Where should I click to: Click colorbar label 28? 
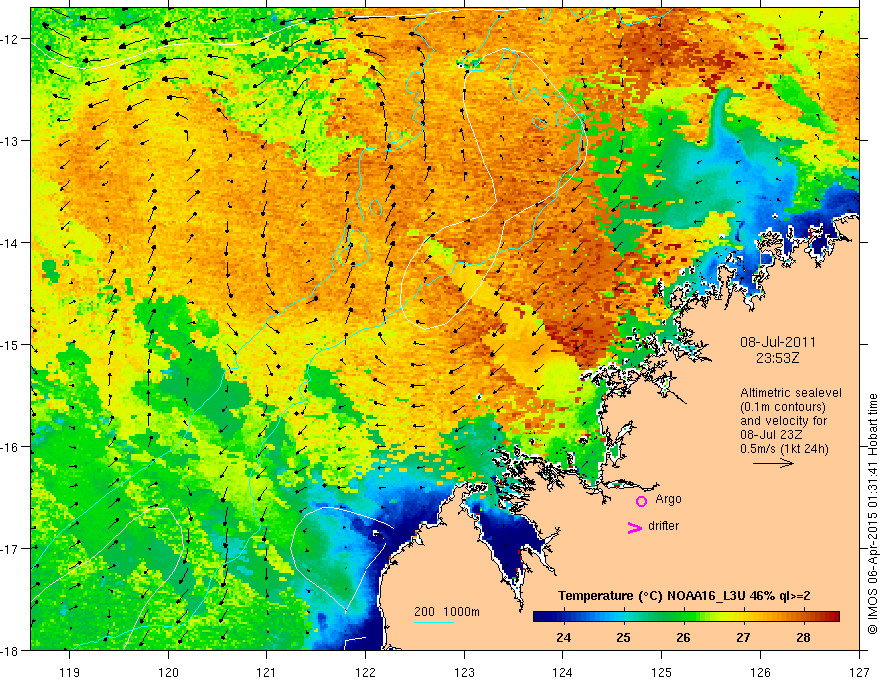[x=803, y=637]
